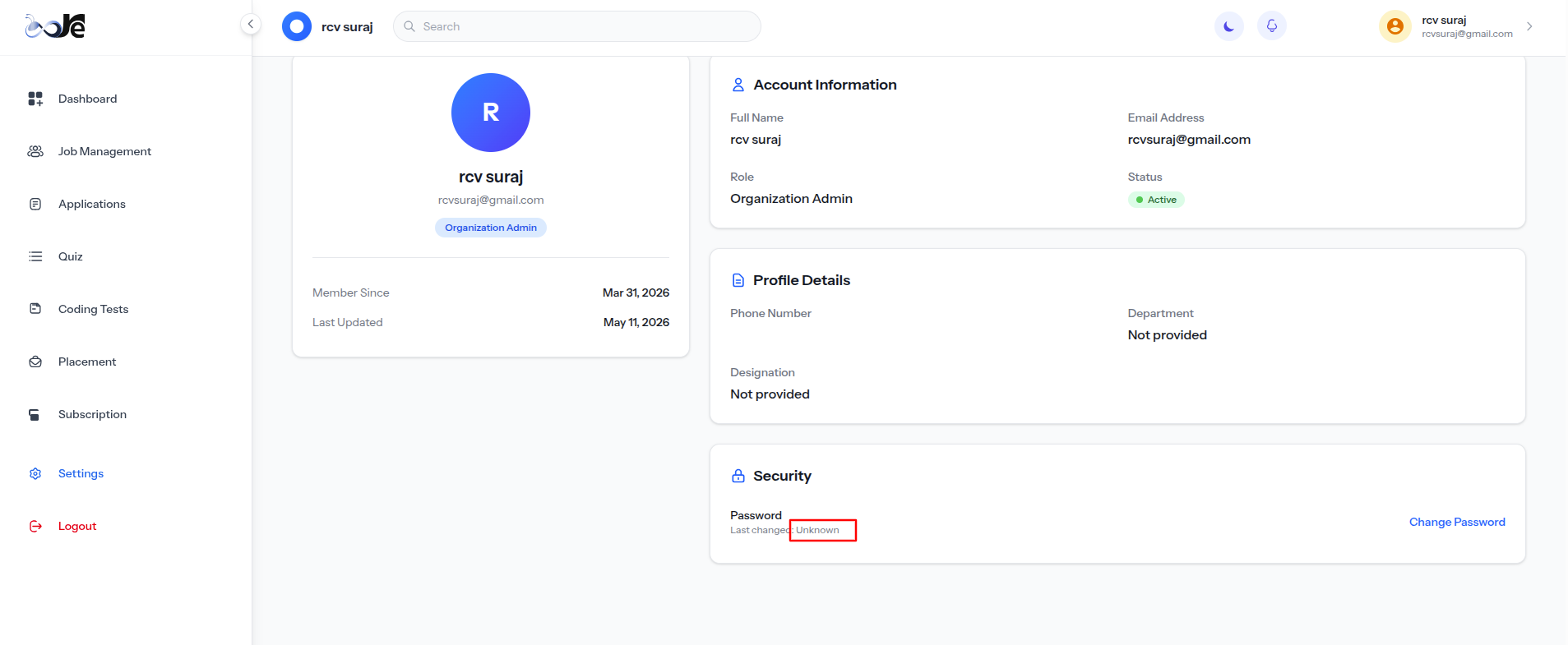This screenshot has height=645, width=1568.
Task: Click the Settings gear icon
Action: click(35, 473)
